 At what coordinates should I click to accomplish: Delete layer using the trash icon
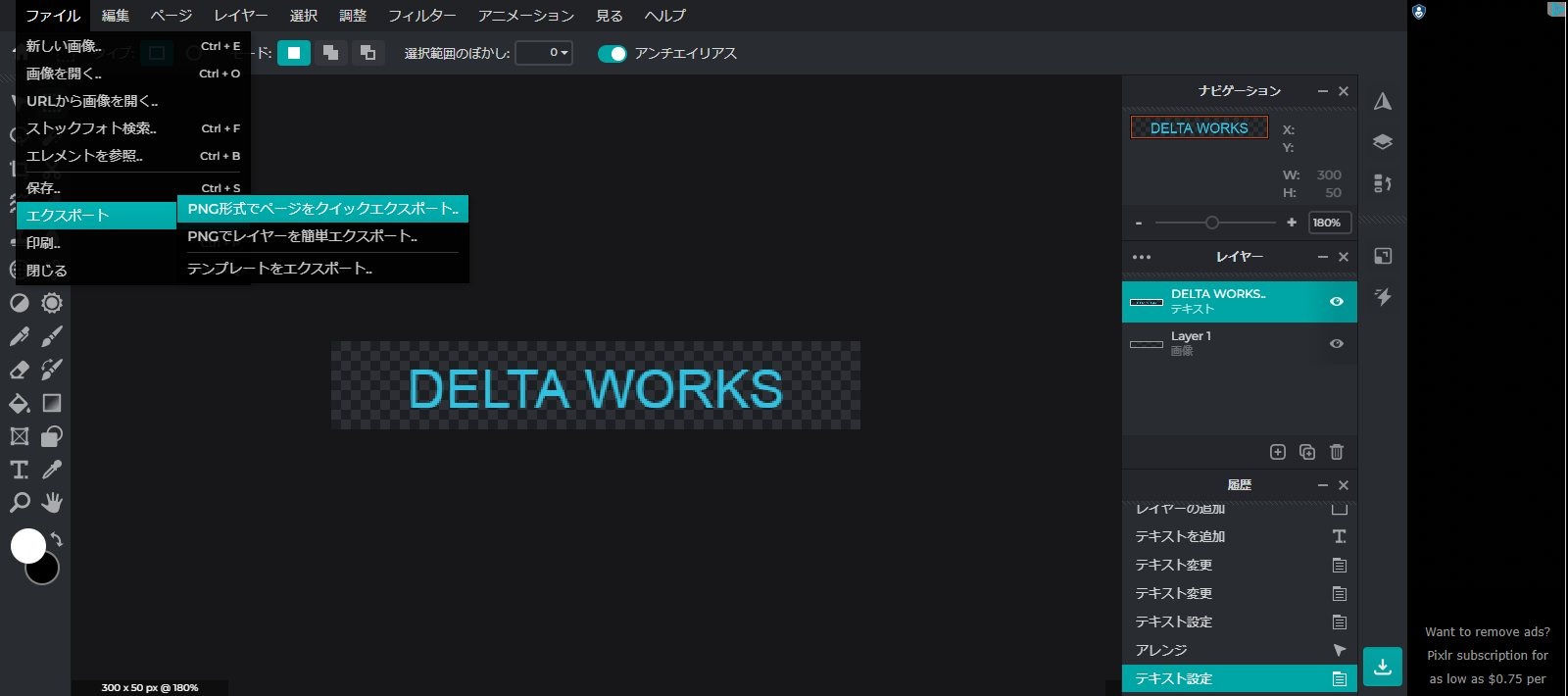tap(1336, 452)
